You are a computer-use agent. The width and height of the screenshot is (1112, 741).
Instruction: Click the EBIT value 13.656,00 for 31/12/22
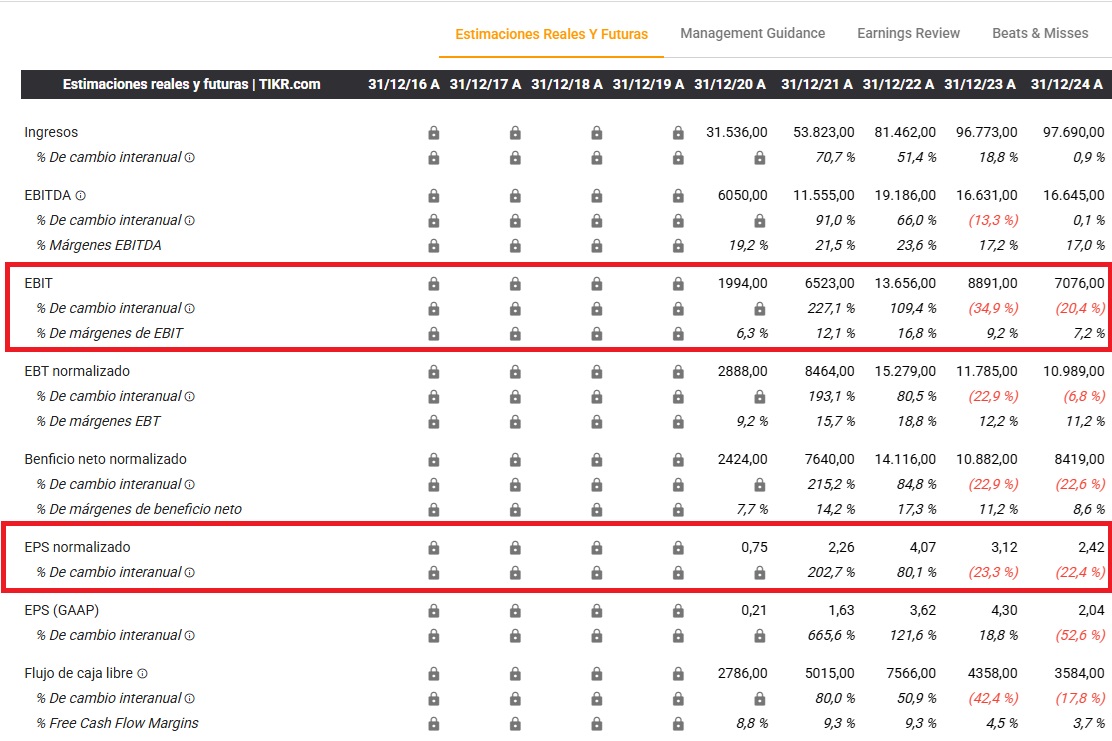pos(902,284)
